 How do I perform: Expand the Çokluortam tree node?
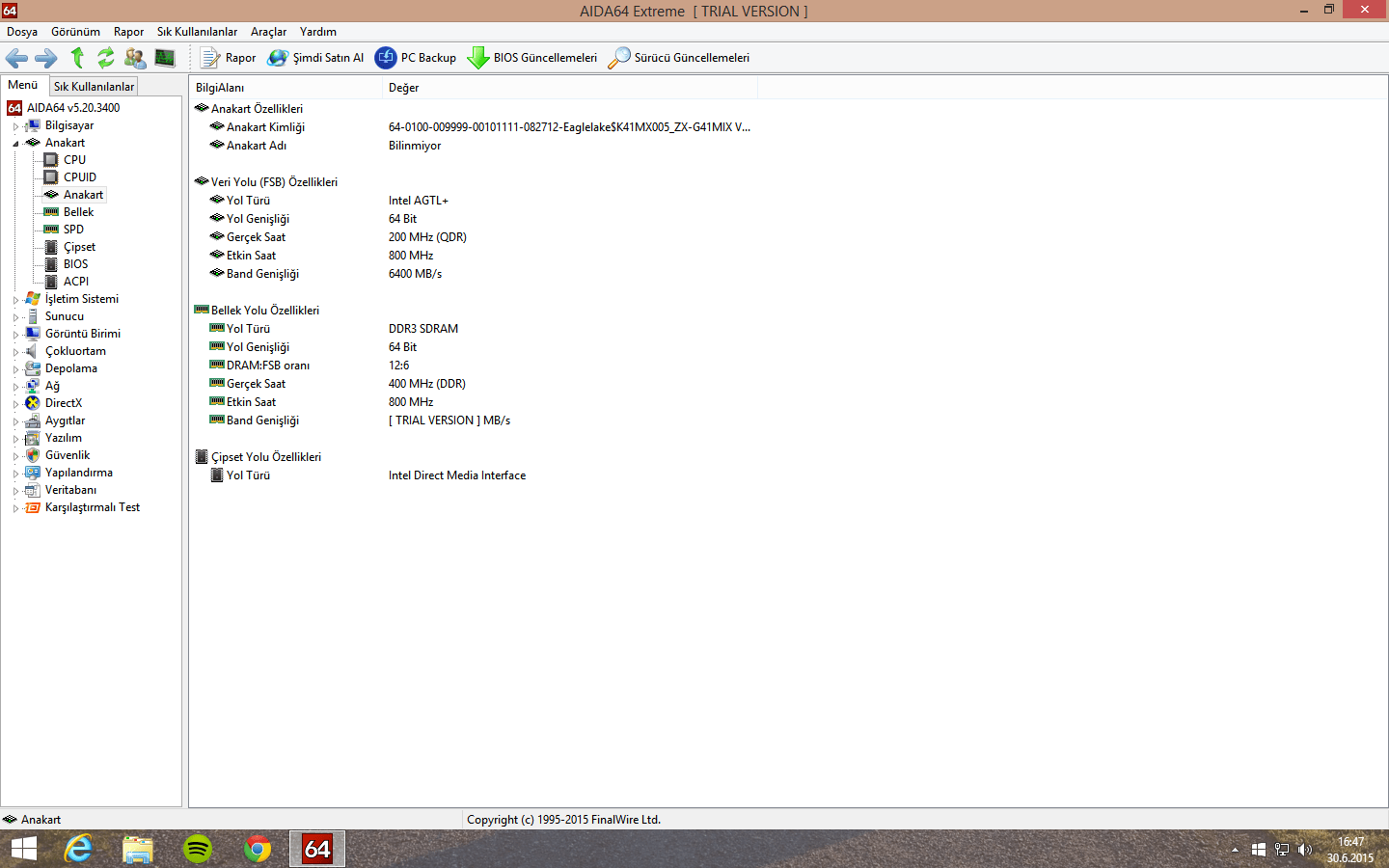click(15, 352)
